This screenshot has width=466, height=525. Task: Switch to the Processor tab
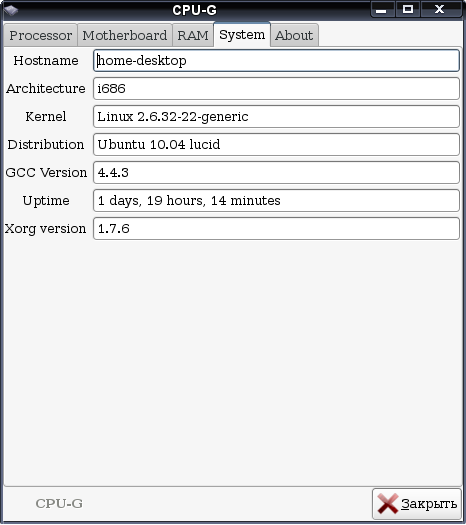point(41,35)
